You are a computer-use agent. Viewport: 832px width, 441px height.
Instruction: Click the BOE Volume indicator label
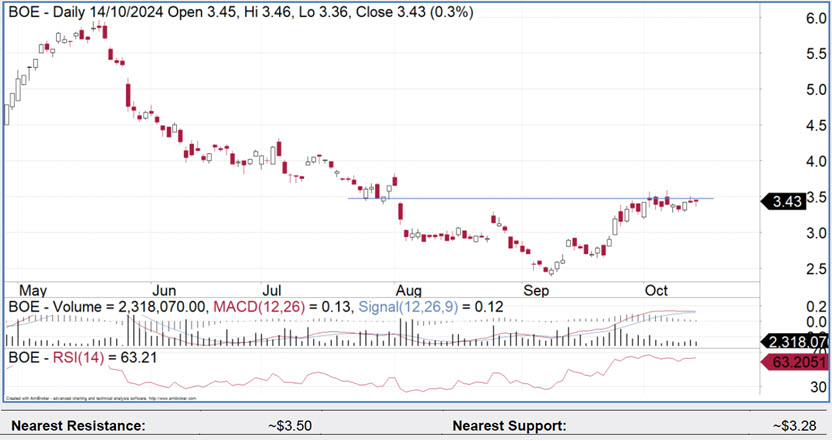pyautogui.click(x=100, y=306)
